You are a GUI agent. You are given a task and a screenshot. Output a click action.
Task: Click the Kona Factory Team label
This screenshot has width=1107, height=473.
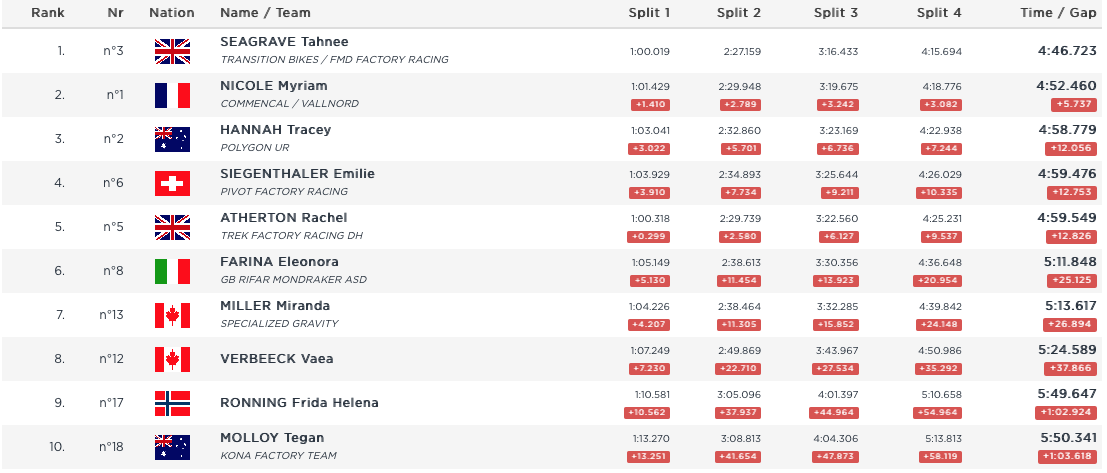point(278,456)
